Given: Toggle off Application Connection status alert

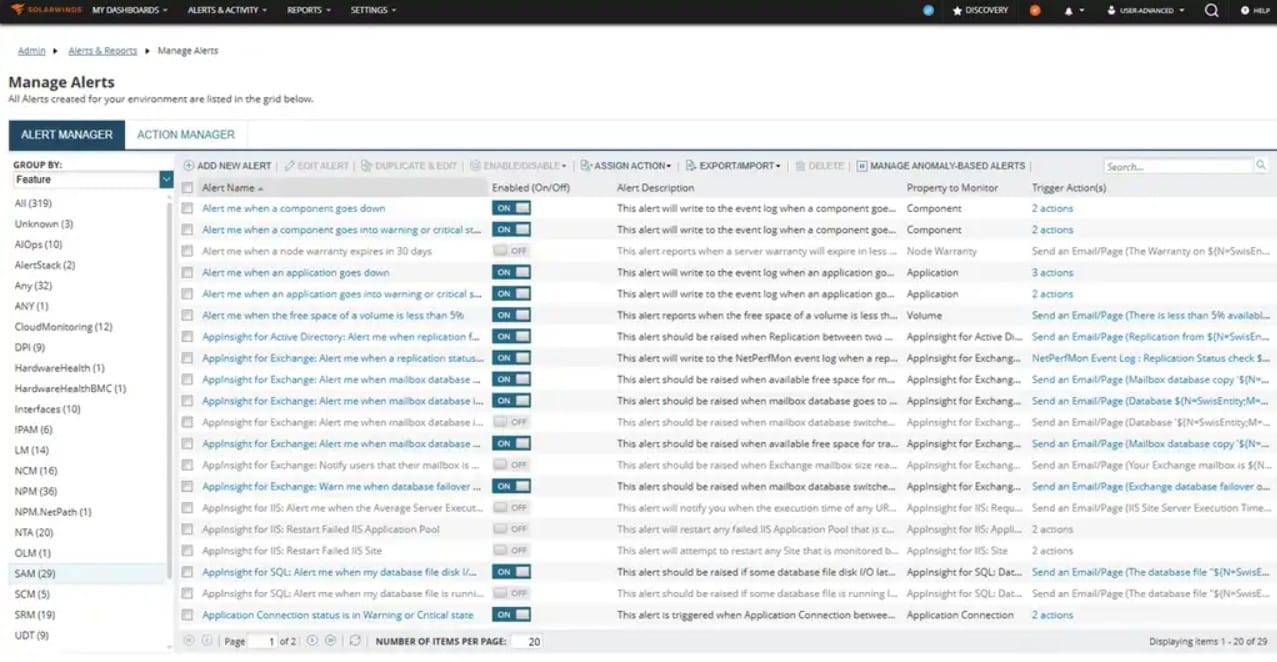Looking at the screenshot, I should tap(511, 614).
